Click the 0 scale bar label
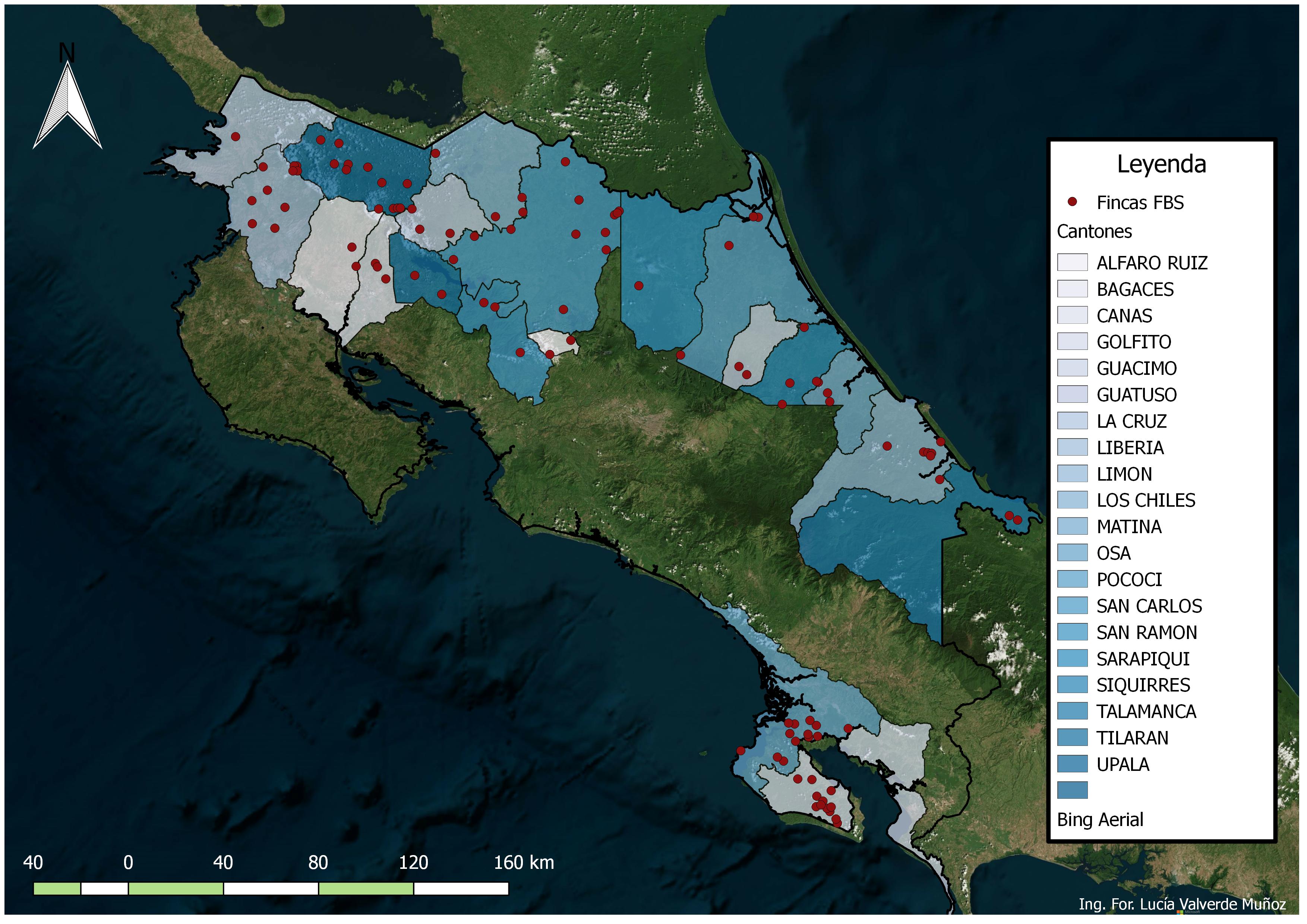Image resolution: width=1307 pixels, height=924 pixels. 128,863
